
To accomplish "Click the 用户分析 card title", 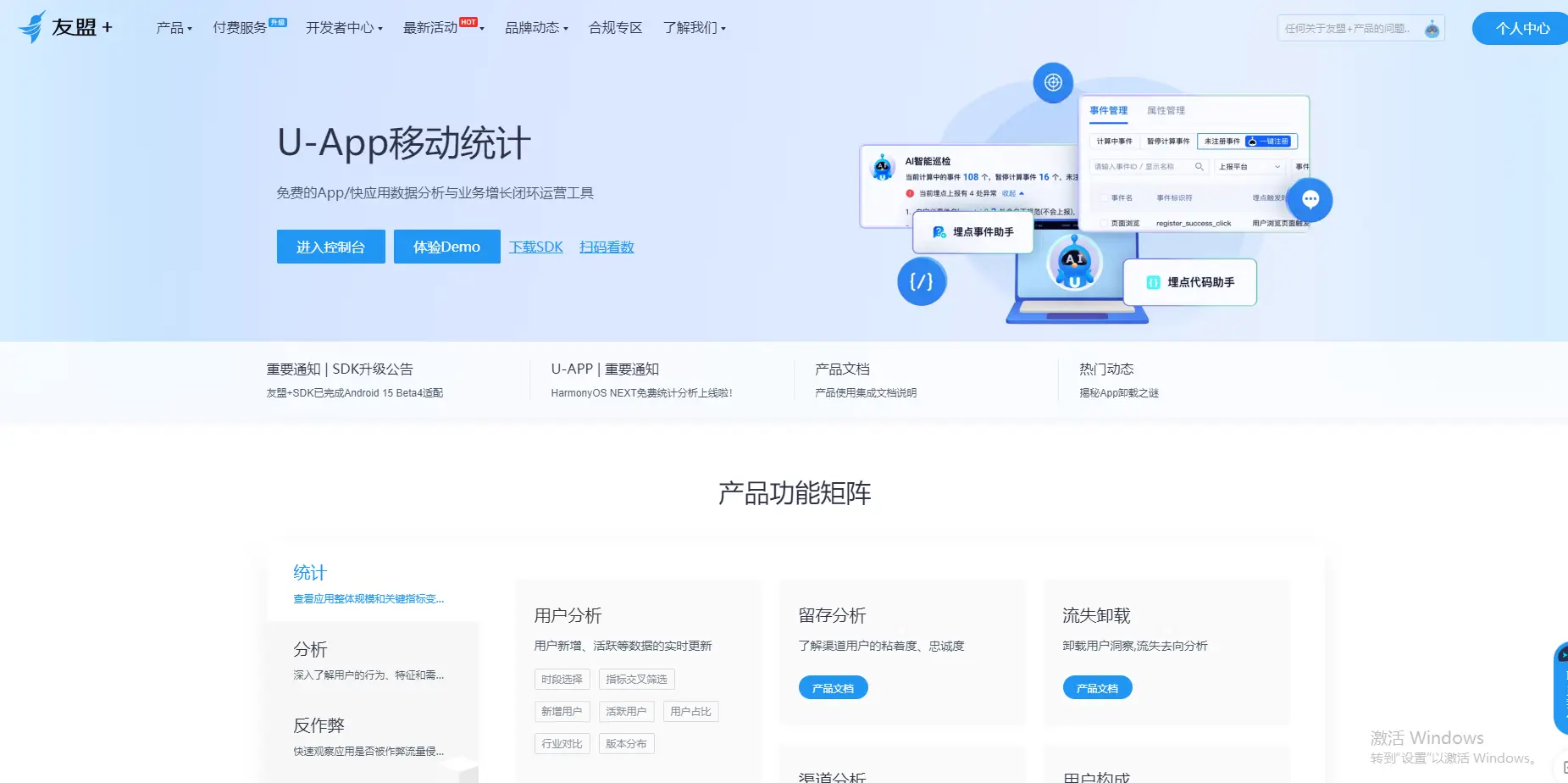I will [x=568, y=615].
